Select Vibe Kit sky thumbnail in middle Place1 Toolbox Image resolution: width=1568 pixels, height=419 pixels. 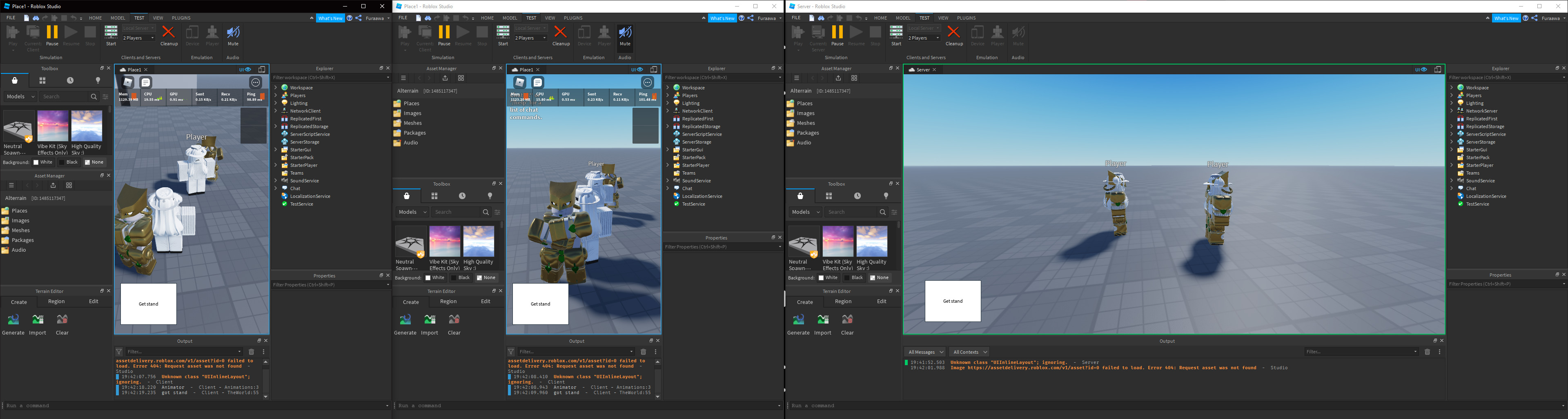click(444, 242)
